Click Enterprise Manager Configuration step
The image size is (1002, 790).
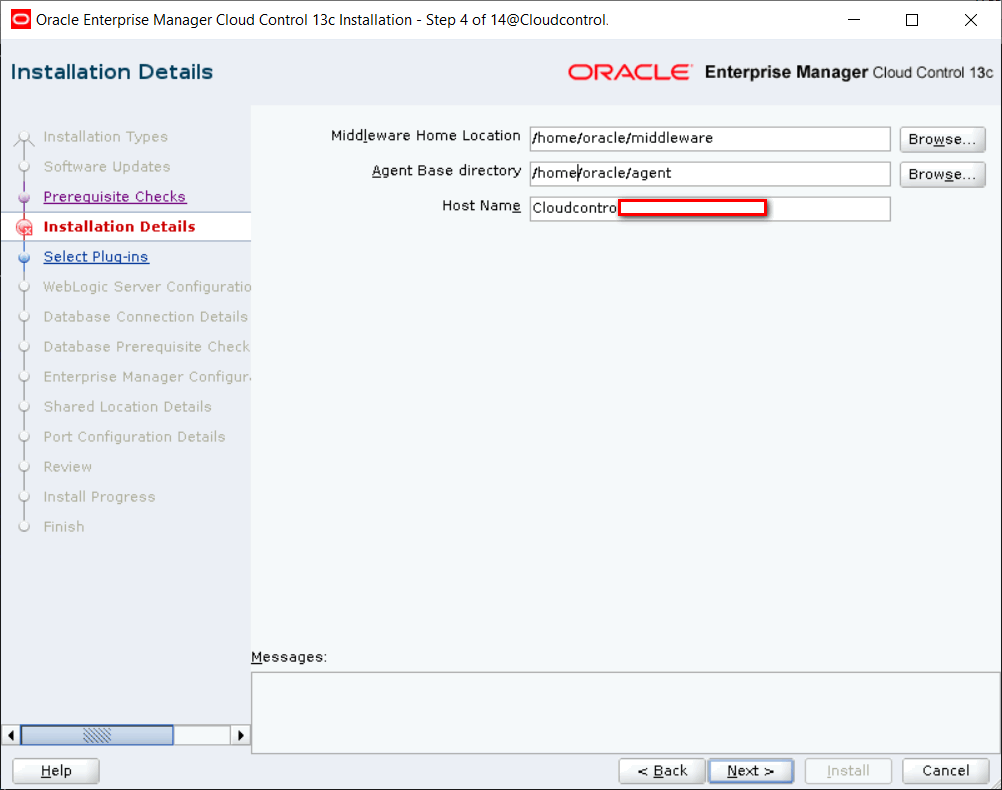pyautogui.click(x=147, y=377)
